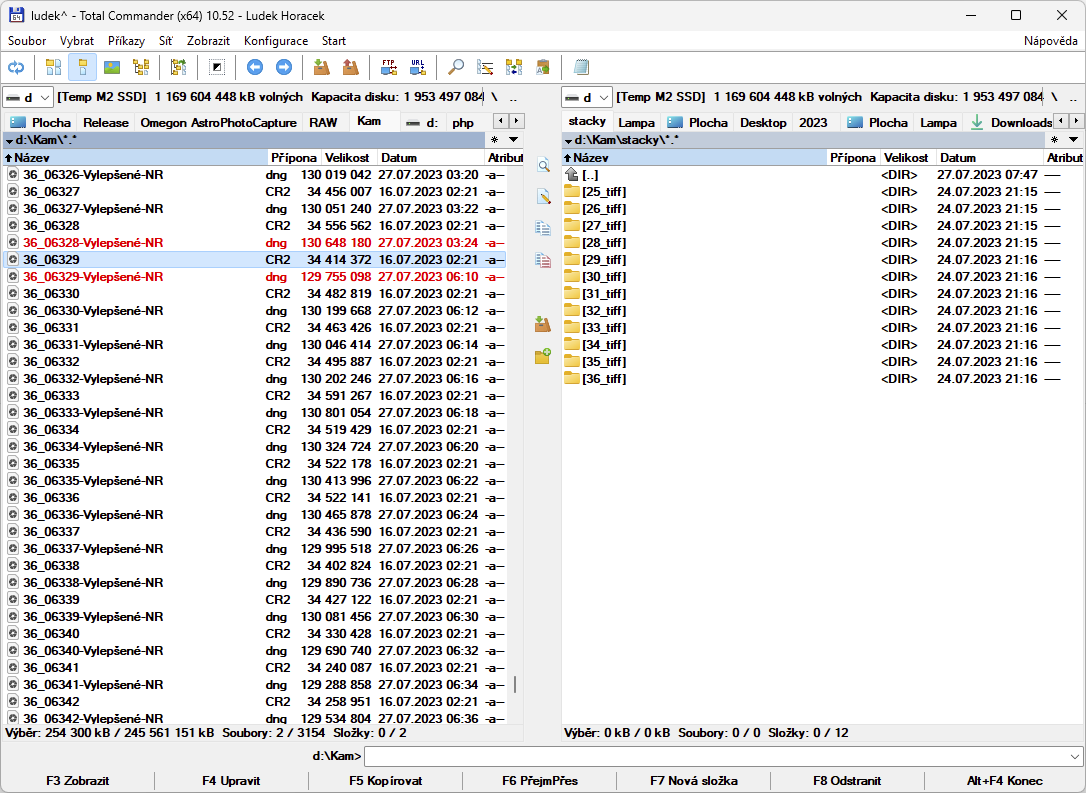Open the Soubor menu

27,41
